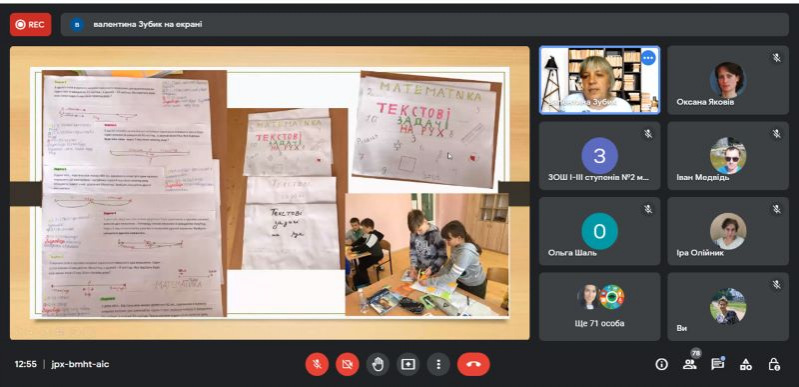Click the meeting code jpx-bmht-aic
This screenshot has height=387, width=799.
point(80,365)
